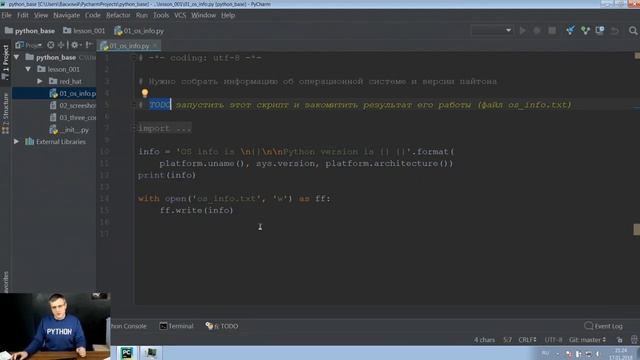Open the View menu
The height and width of the screenshot is (360, 640).
41,15
